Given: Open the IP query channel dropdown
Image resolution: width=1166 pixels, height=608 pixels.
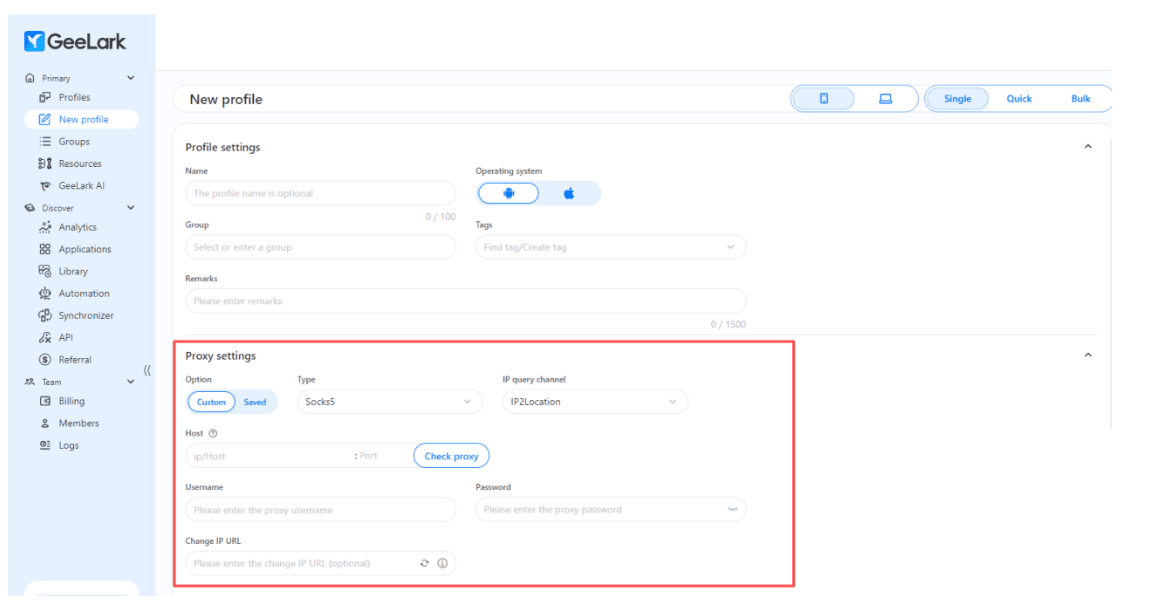Looking at the screenshot, I should 594,401.
